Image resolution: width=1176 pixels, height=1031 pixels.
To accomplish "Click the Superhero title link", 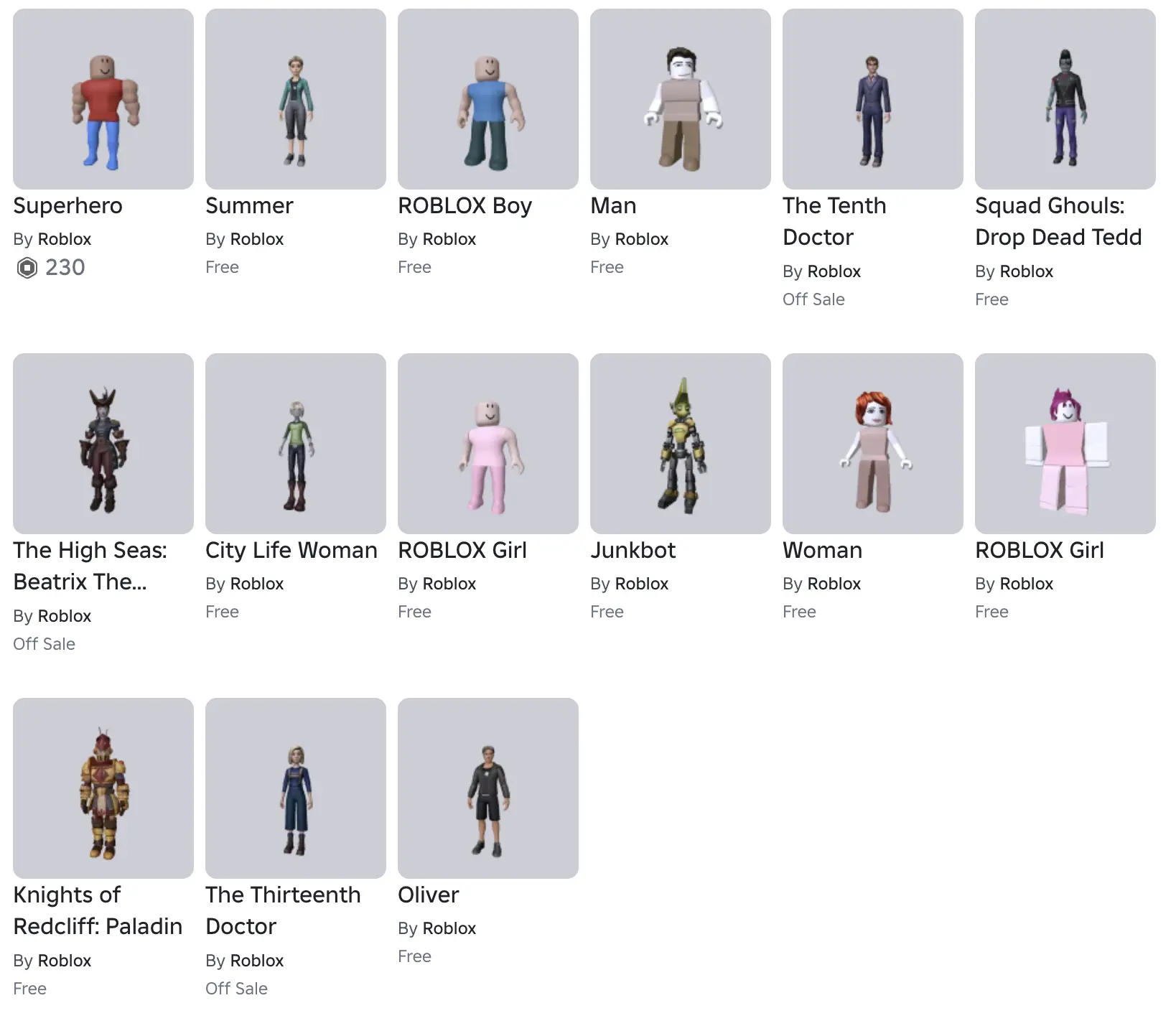I will (67, 206).
